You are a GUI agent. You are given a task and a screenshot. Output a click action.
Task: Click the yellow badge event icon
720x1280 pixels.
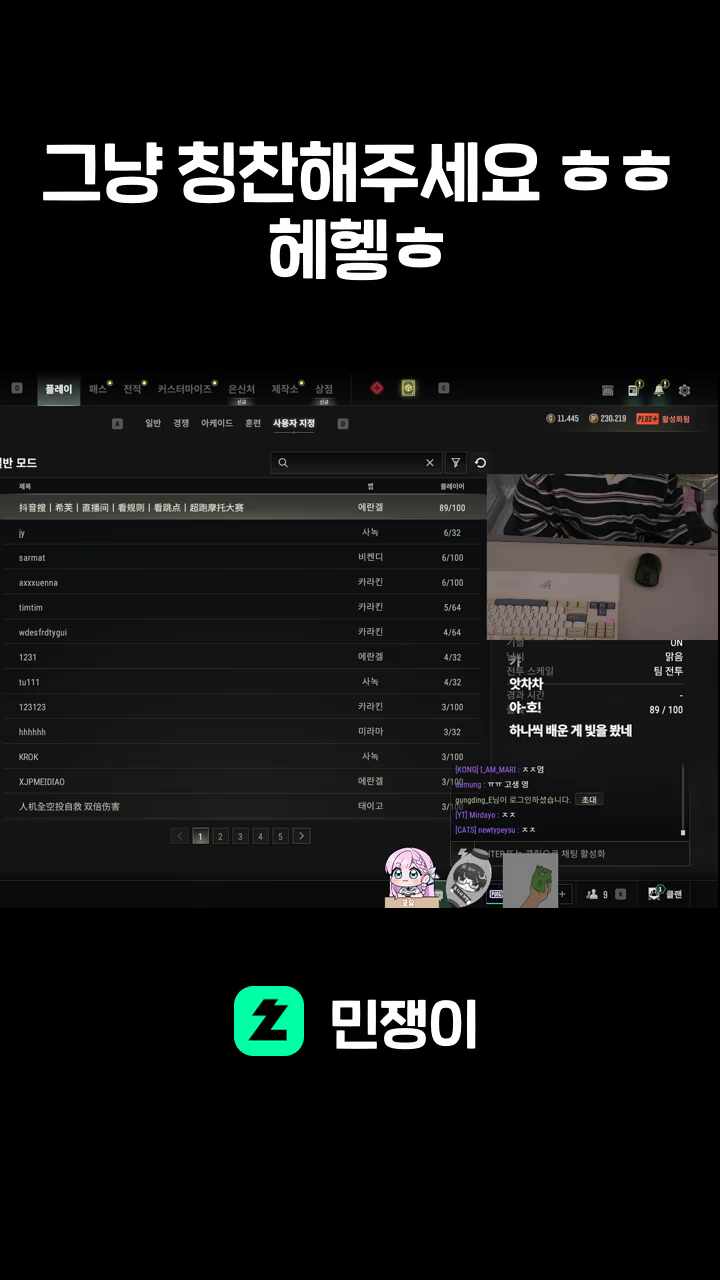[408, 388]
